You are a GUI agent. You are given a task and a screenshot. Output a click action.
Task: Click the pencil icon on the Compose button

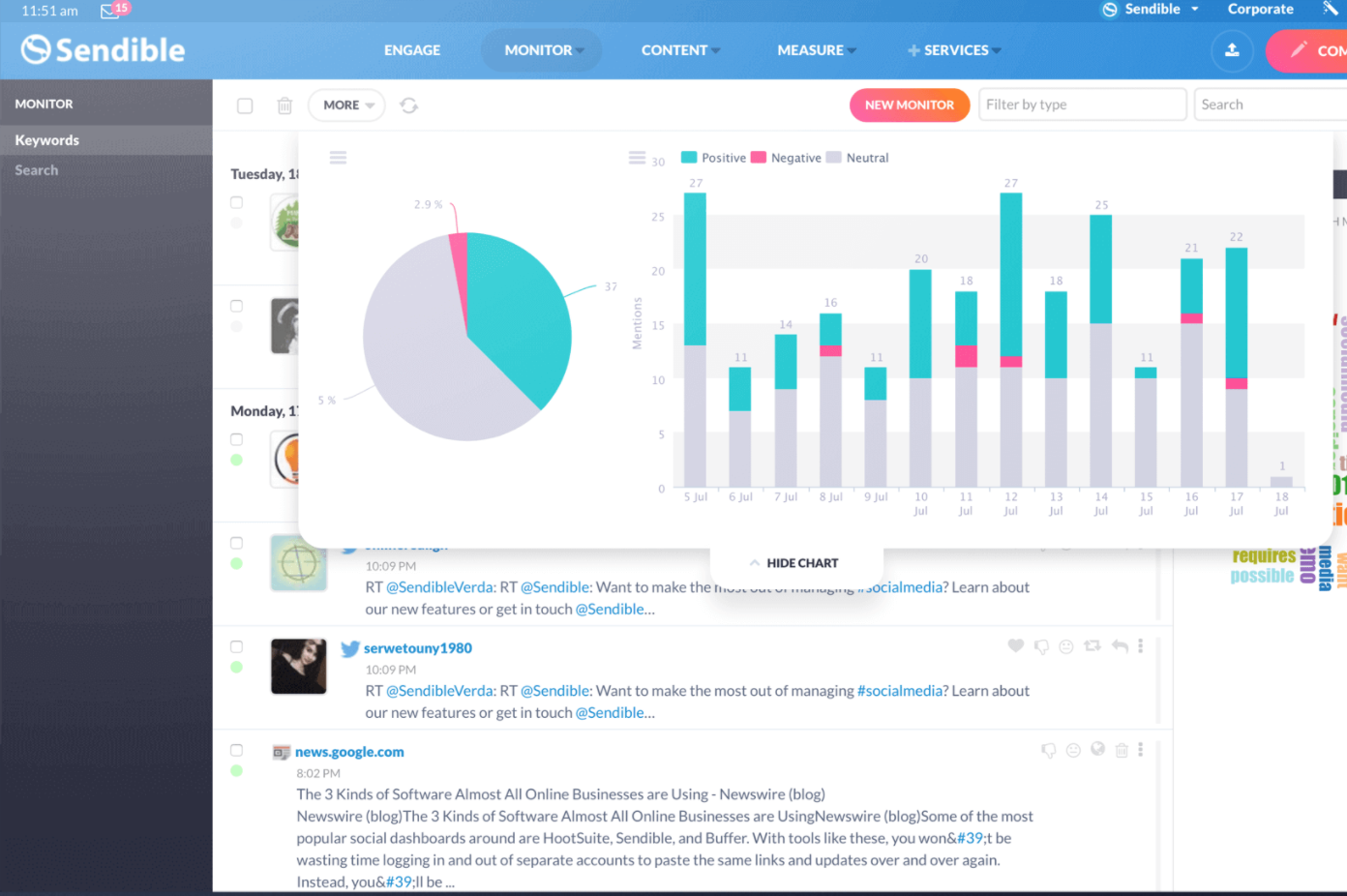[1299, 49]
